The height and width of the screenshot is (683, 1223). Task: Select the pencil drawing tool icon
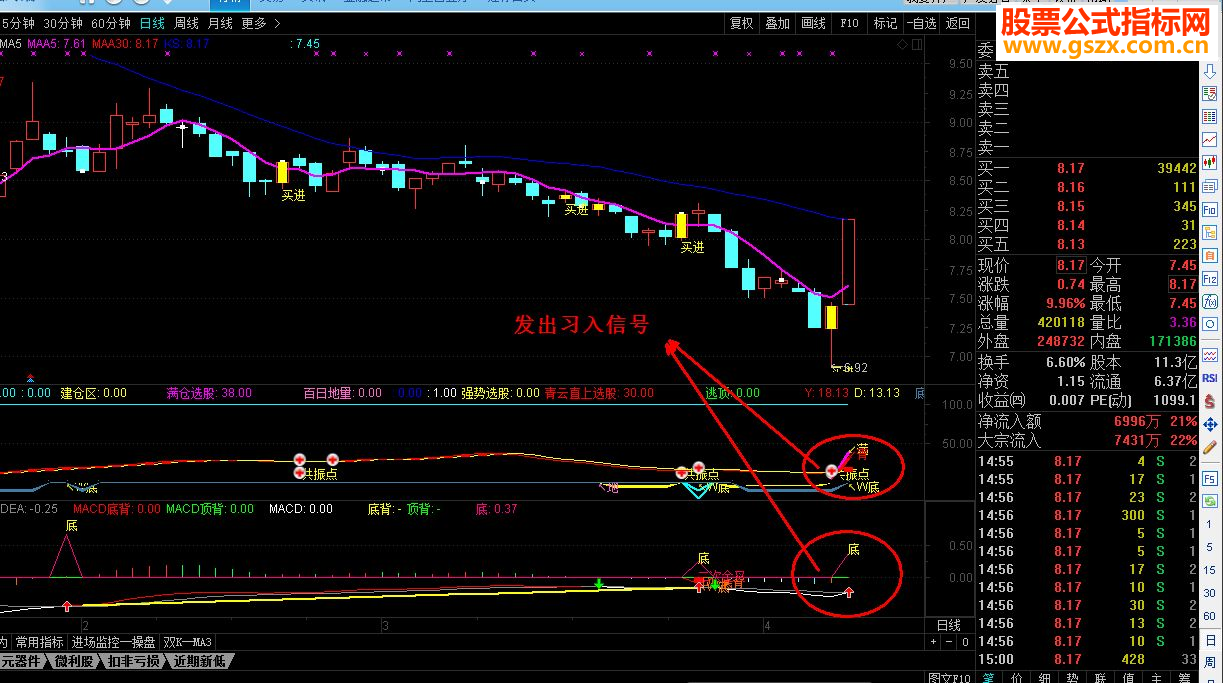[x=1209, y=445]
